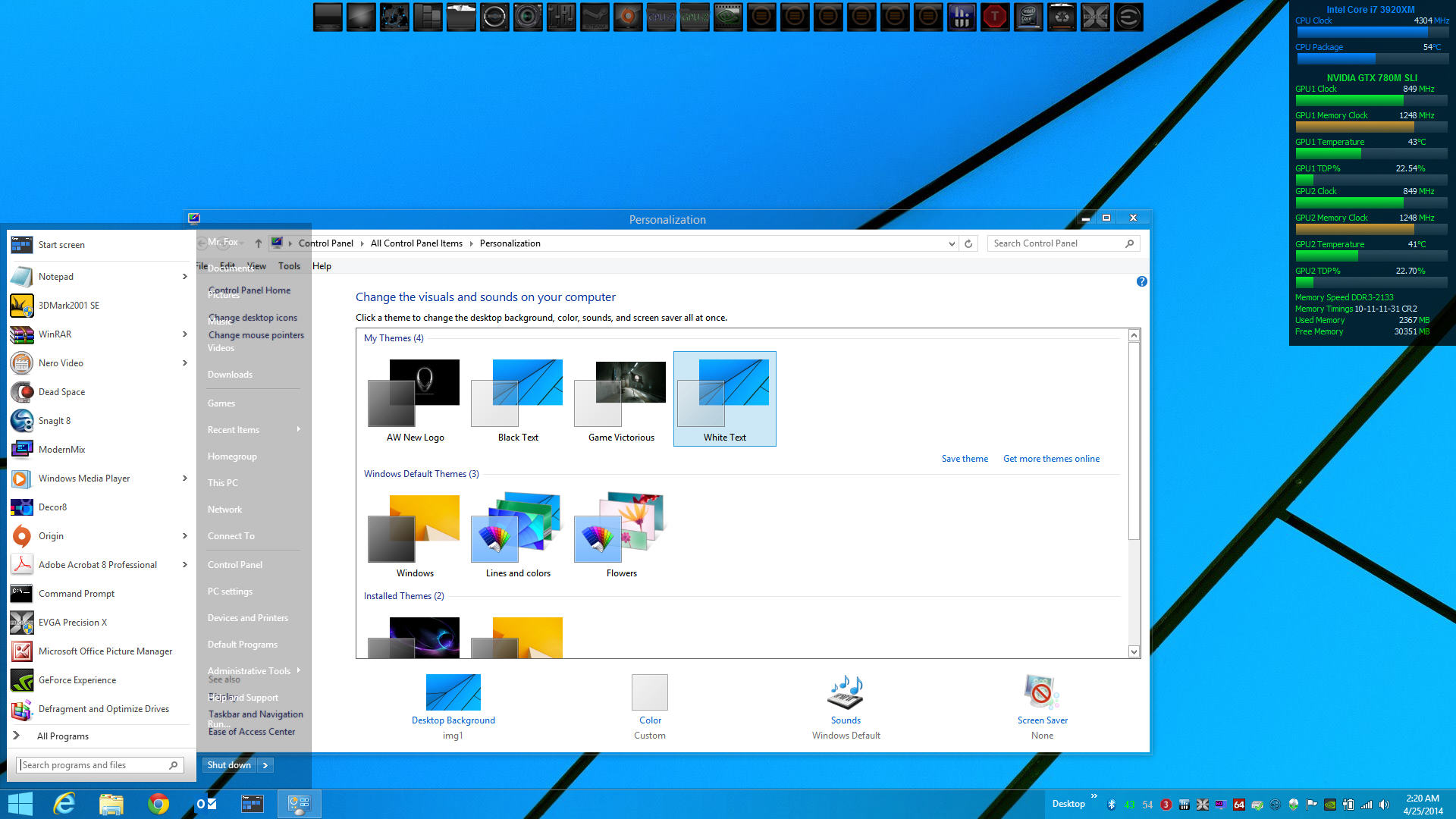Expand the Shut down options arrow
Screen dimensions: 1456x819
coord(265,765)
